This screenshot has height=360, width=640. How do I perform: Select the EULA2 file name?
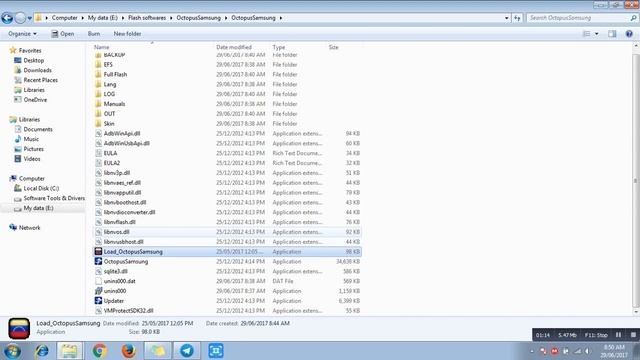(112, 163)
